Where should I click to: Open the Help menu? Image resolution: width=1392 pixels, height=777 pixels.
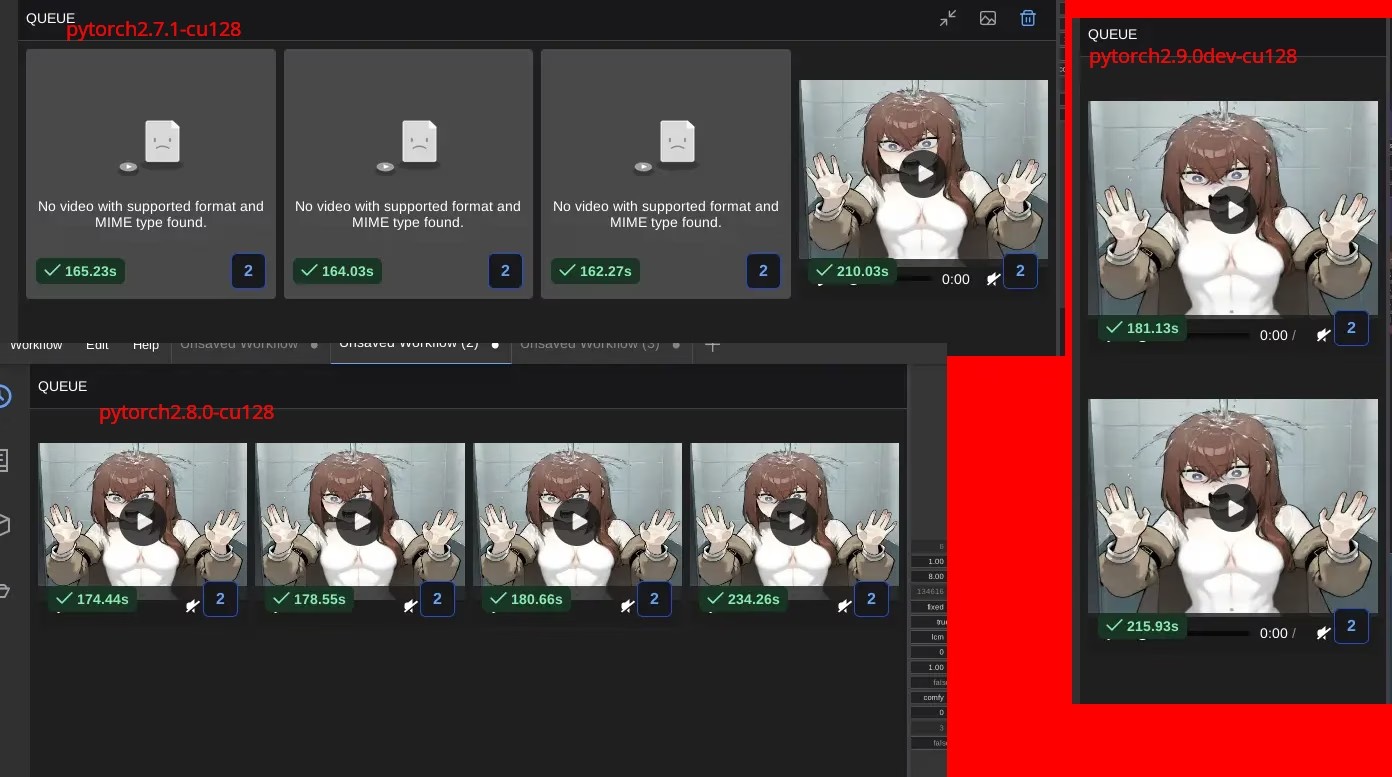(146, 345)
